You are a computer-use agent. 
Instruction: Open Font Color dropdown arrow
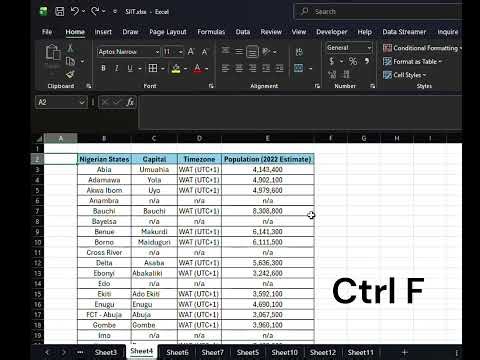tap(206, 69)
